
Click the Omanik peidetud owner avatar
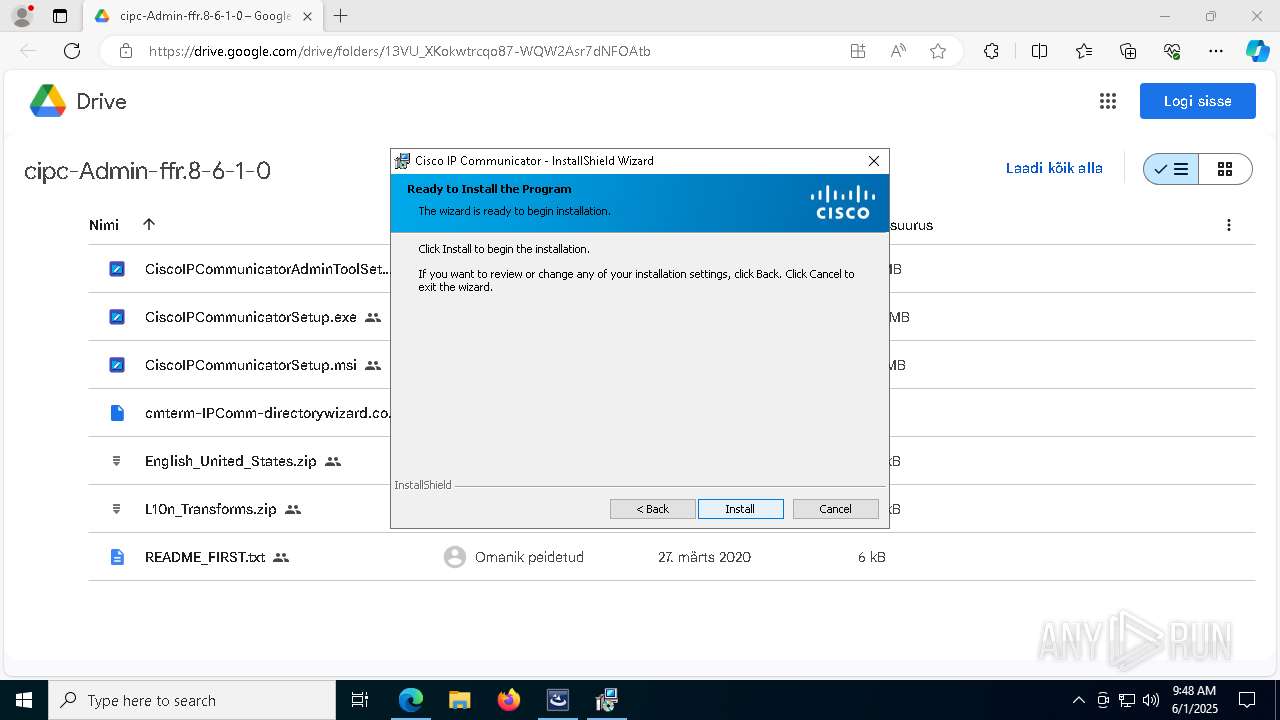tap(455, 557)
